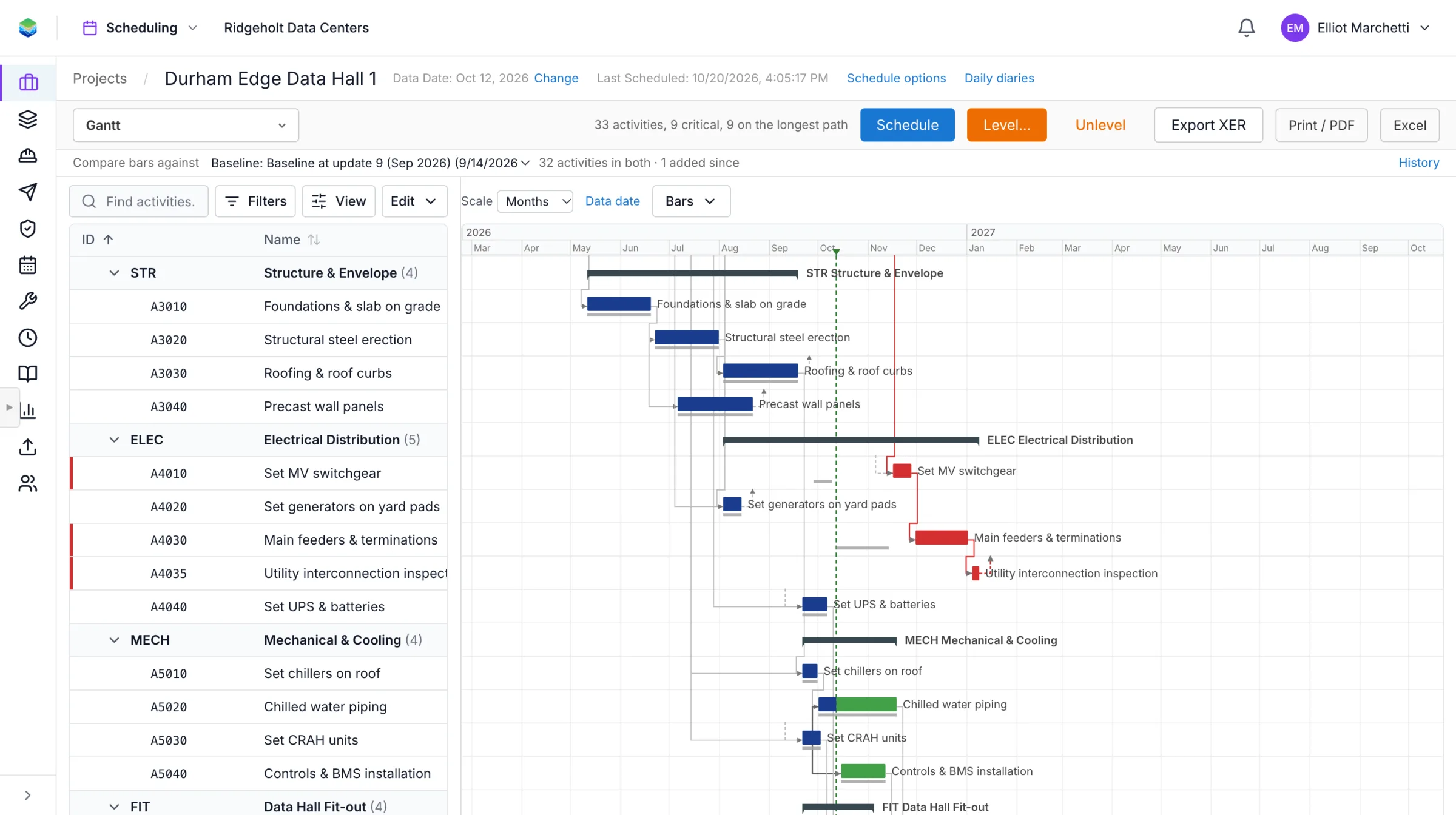Click the bar chart sidebar icon
The image size is (1456, 815).
point(28,410)
